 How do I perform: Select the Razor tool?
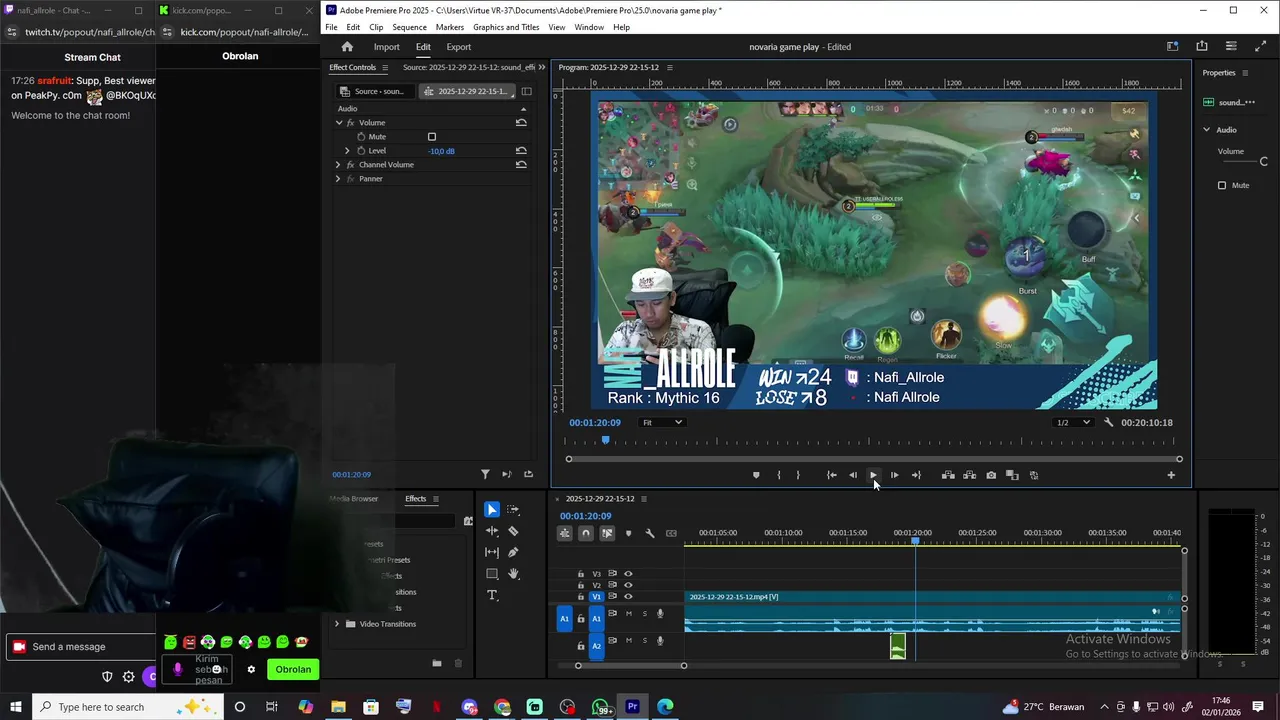click(x=514, y=531)
